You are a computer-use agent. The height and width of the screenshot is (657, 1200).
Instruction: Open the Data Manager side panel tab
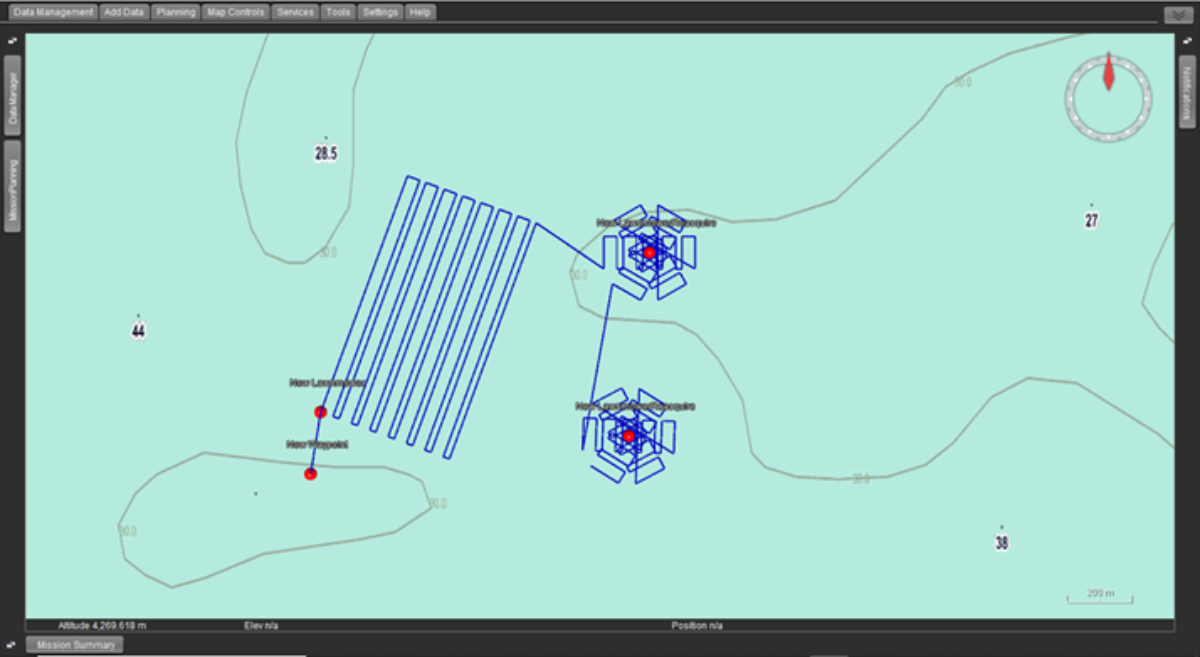tap(13, 95)
